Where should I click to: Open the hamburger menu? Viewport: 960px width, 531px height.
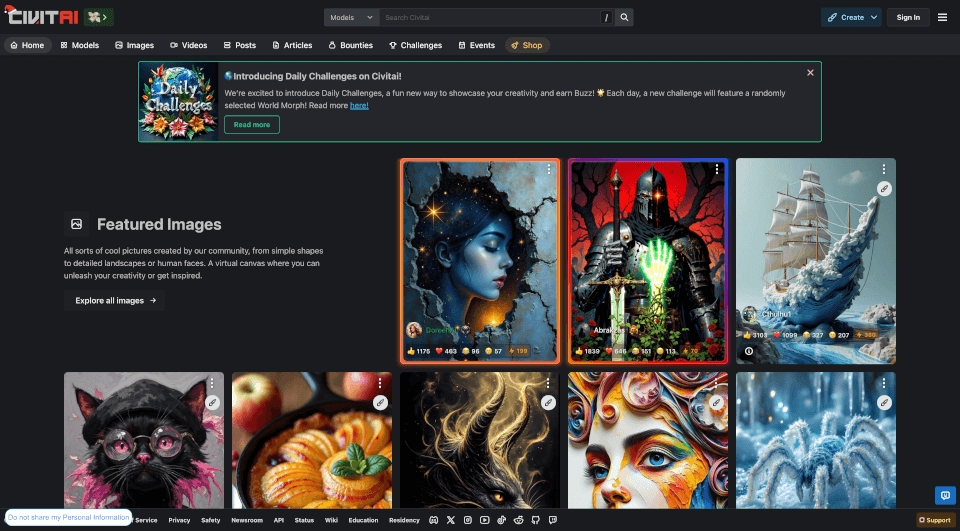coord(942,17)
